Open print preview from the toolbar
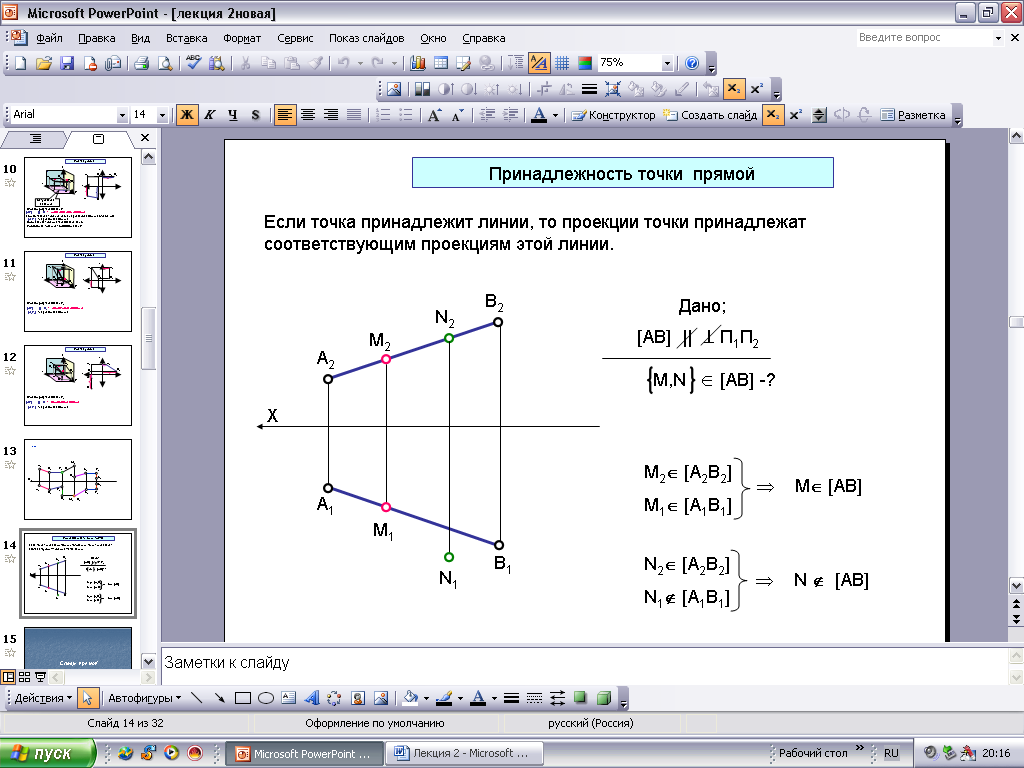The width and height of the screenshot is (1024, 768). [x=165, y=63]
